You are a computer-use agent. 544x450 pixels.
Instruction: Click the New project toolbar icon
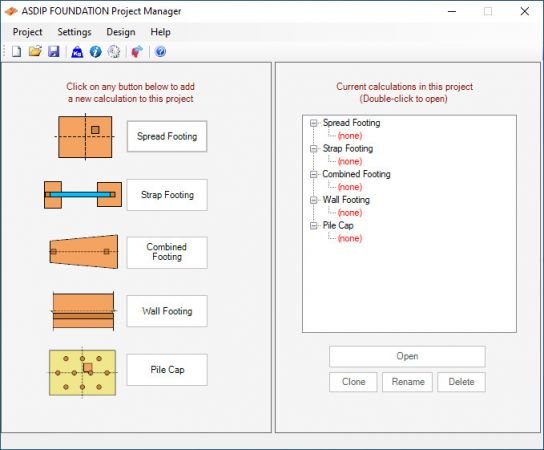pos(16,52)
